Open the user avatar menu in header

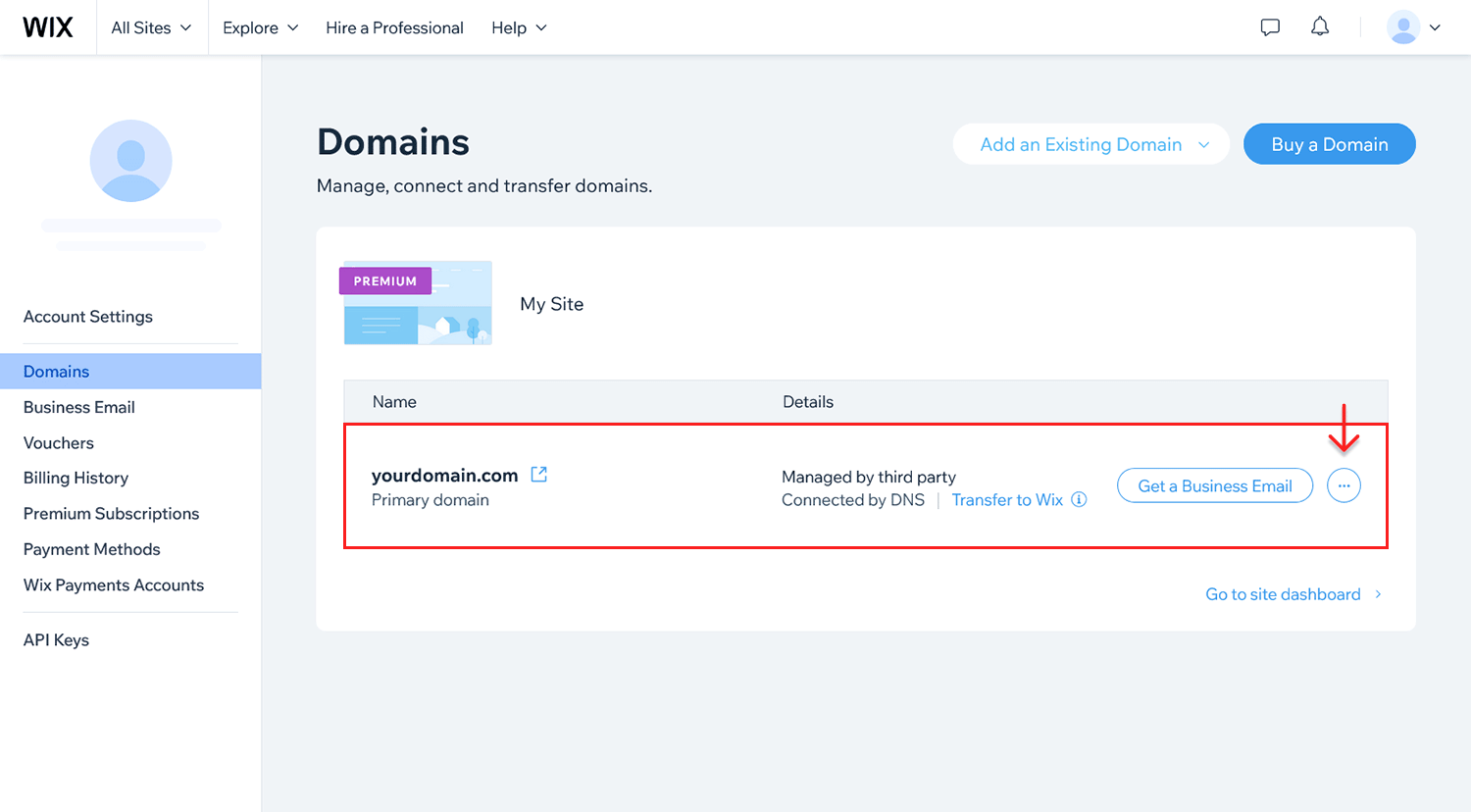point(1413,27)
